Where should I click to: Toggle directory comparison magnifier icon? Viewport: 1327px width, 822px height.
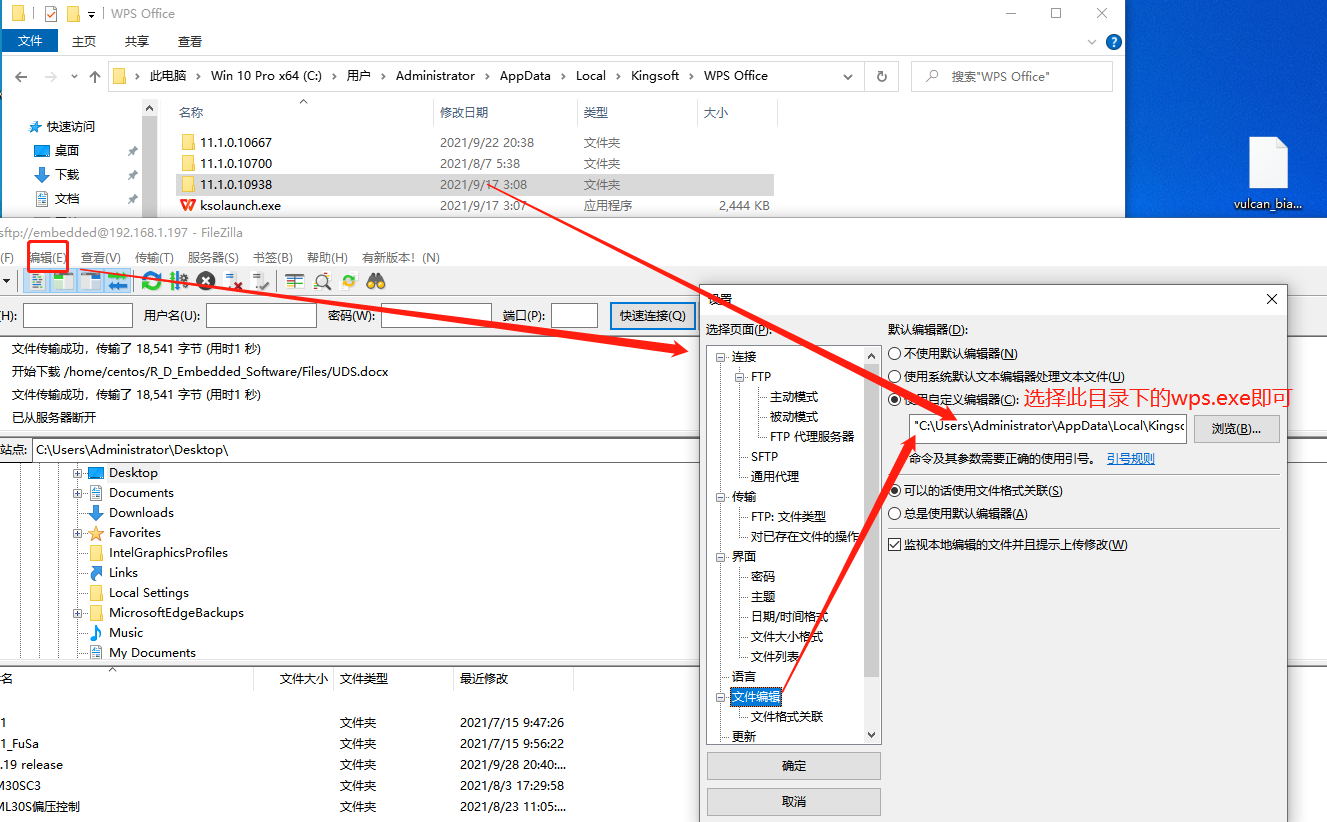(322, 282)
